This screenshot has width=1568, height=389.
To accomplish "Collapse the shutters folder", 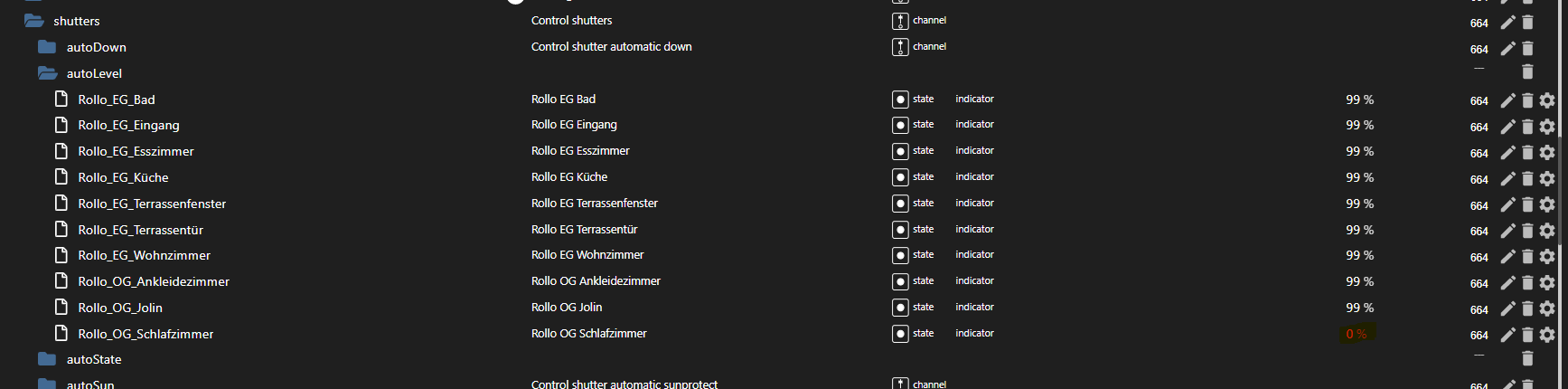I will point(34,21).
